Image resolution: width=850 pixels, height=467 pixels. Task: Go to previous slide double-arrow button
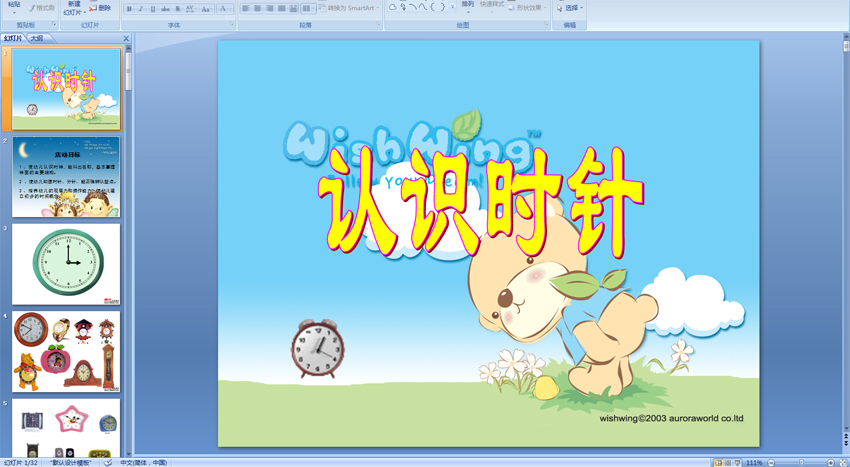(x=846, y=436)
